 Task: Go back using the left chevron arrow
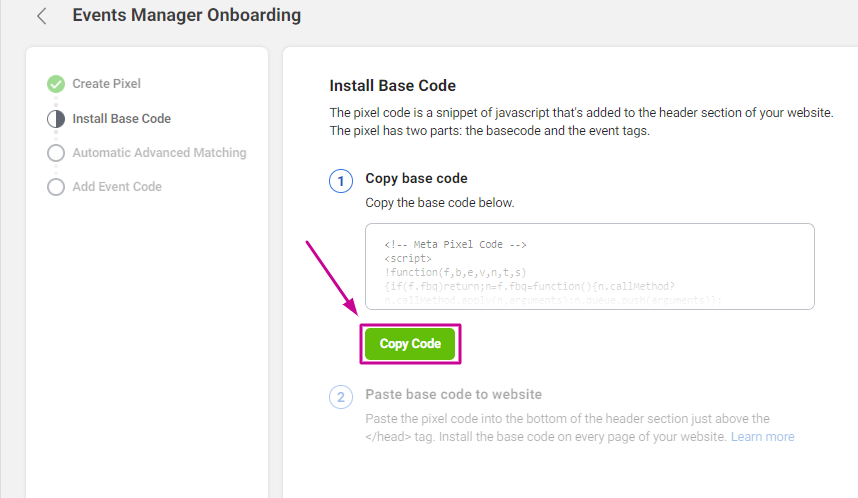pyautogui.click(x=42, y=16)
